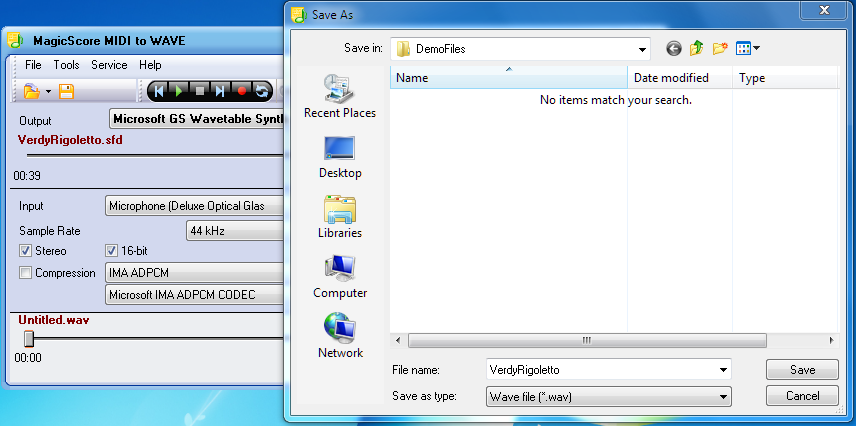Uncheck the Stereo checkbox

[26, 251]
